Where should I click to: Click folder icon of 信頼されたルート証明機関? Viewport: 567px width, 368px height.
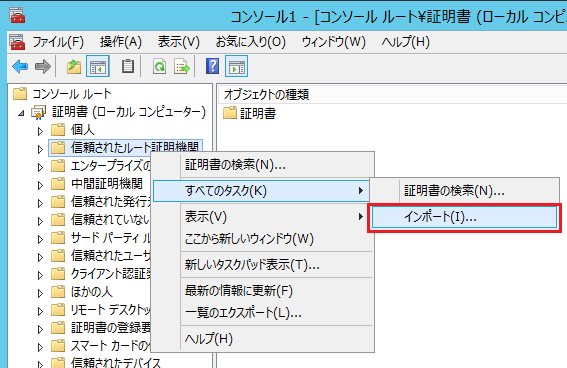tap(58, 147)
